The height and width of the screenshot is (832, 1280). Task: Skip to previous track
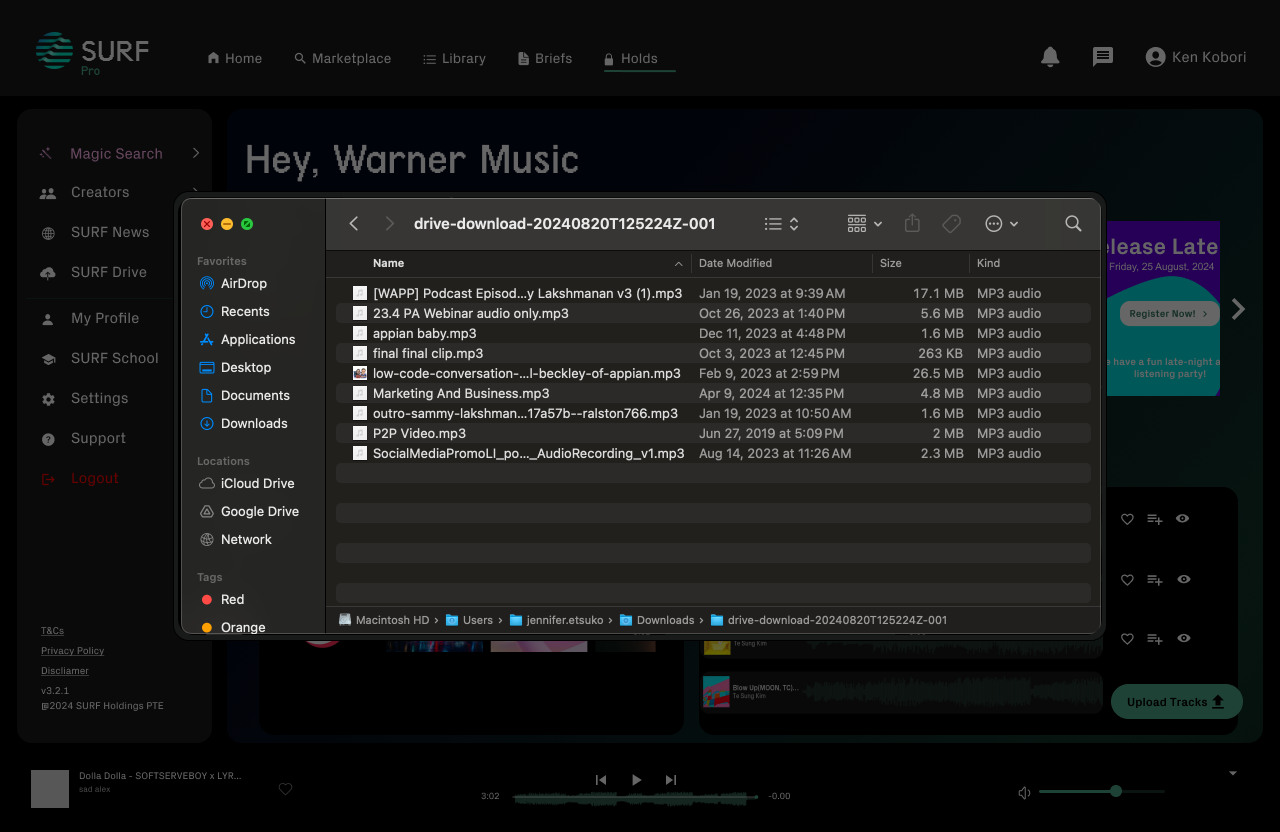coord(601,780)
